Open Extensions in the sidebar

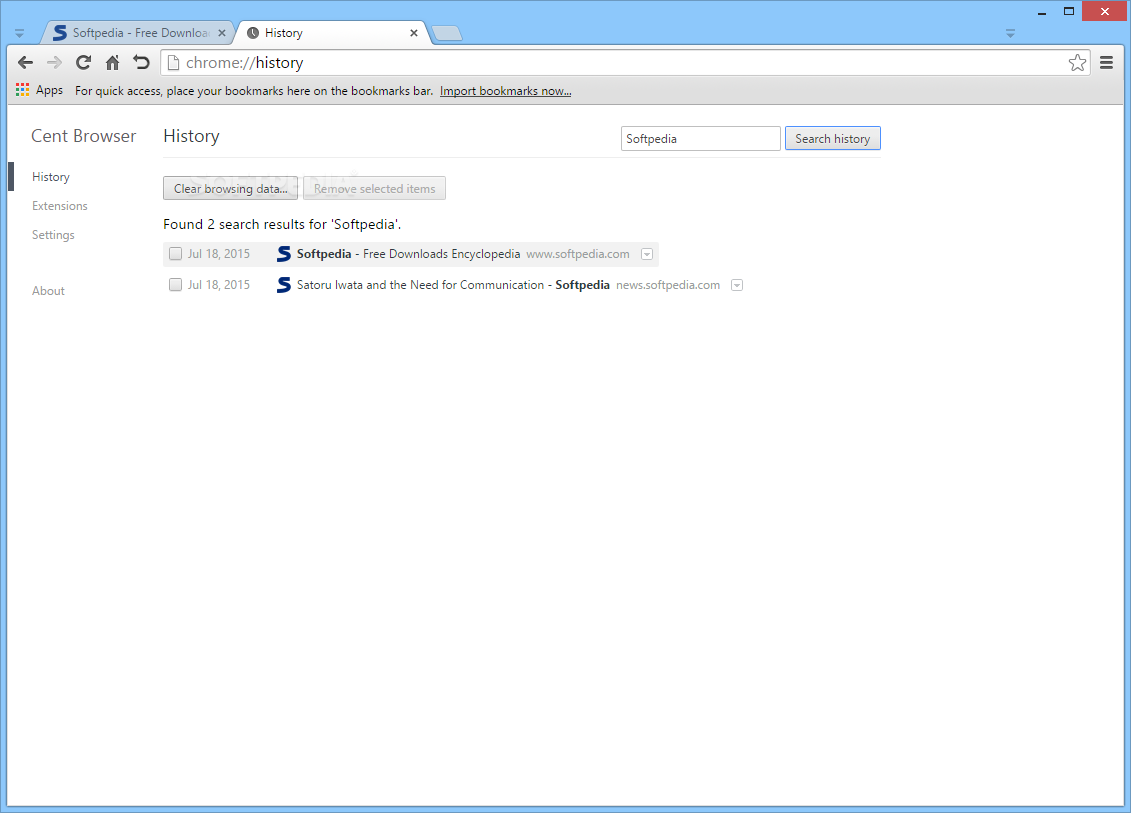pyautogui.click(x=60, y=206)
